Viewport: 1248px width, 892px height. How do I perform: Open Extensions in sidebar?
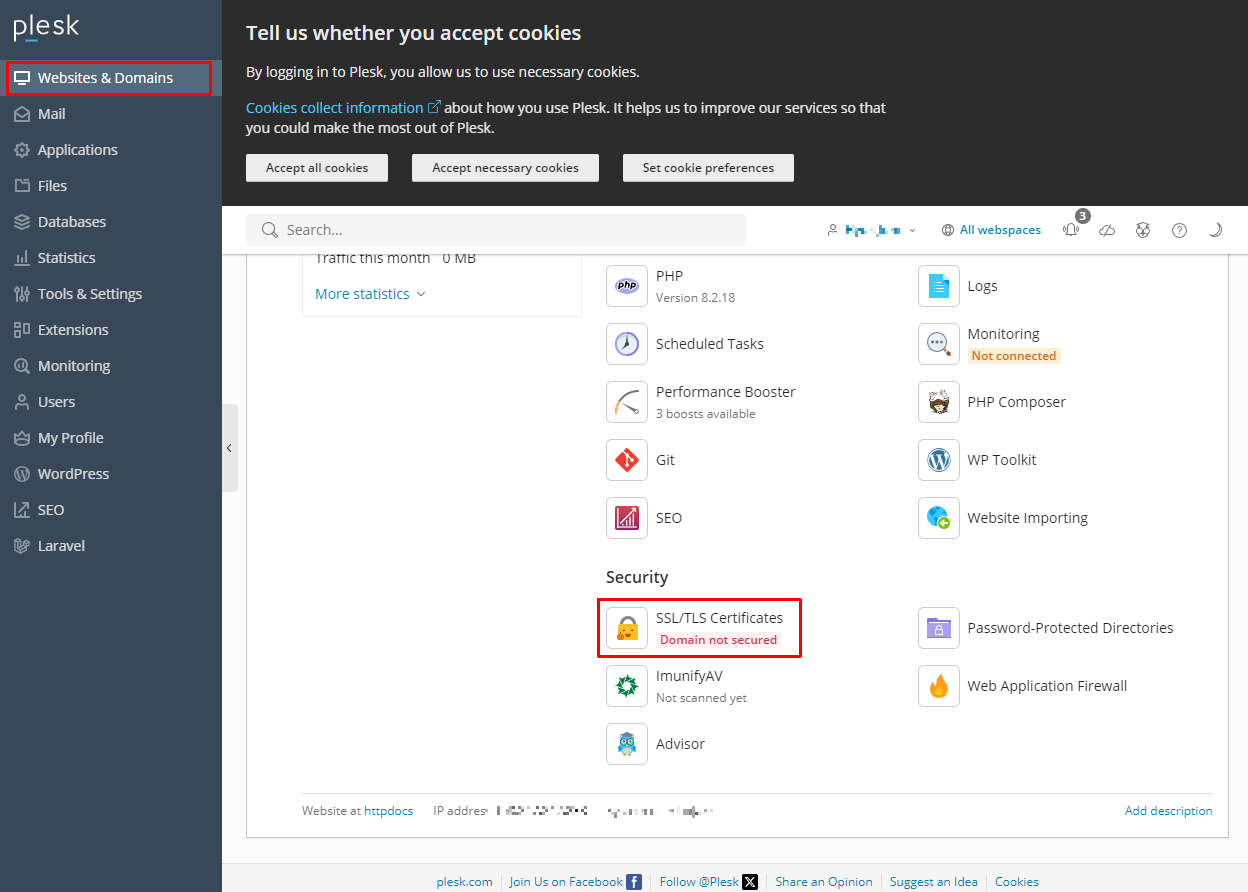click(111, 330)
